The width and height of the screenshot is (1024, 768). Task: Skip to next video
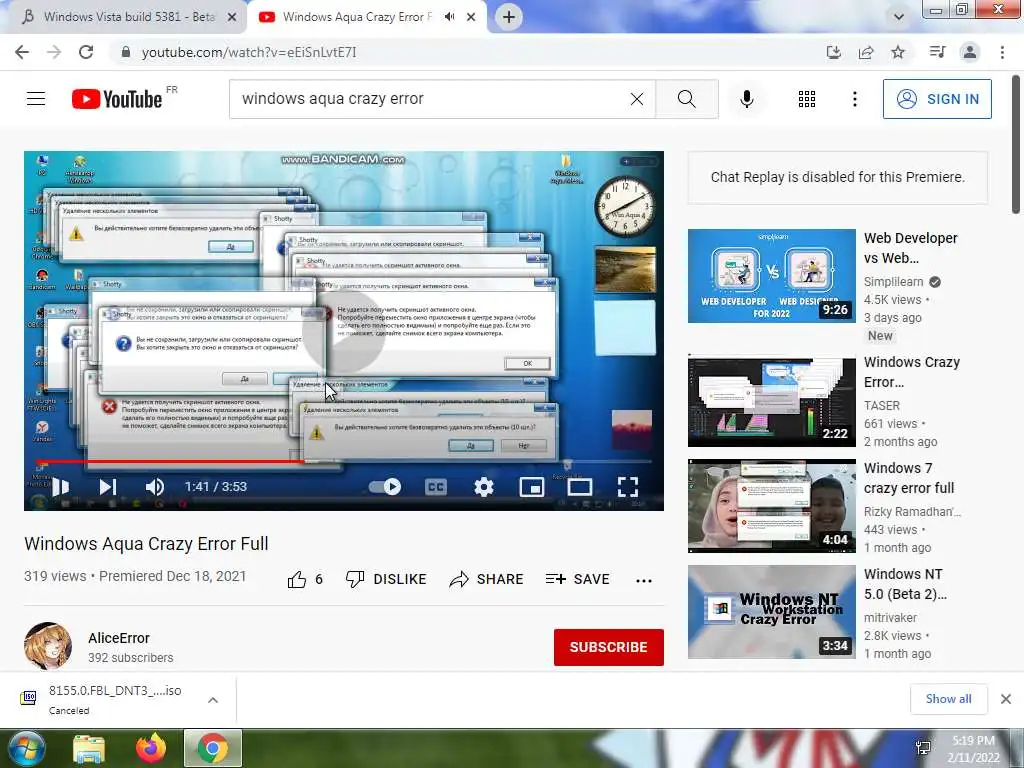coord(108,487)
